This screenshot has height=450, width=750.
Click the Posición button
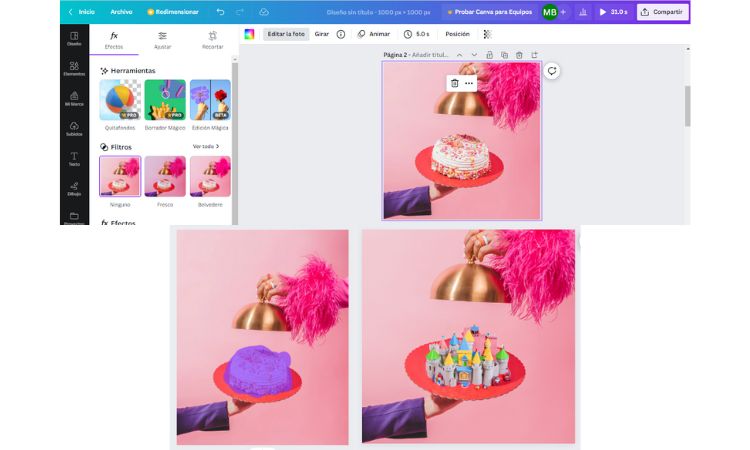tap(457, 34)
